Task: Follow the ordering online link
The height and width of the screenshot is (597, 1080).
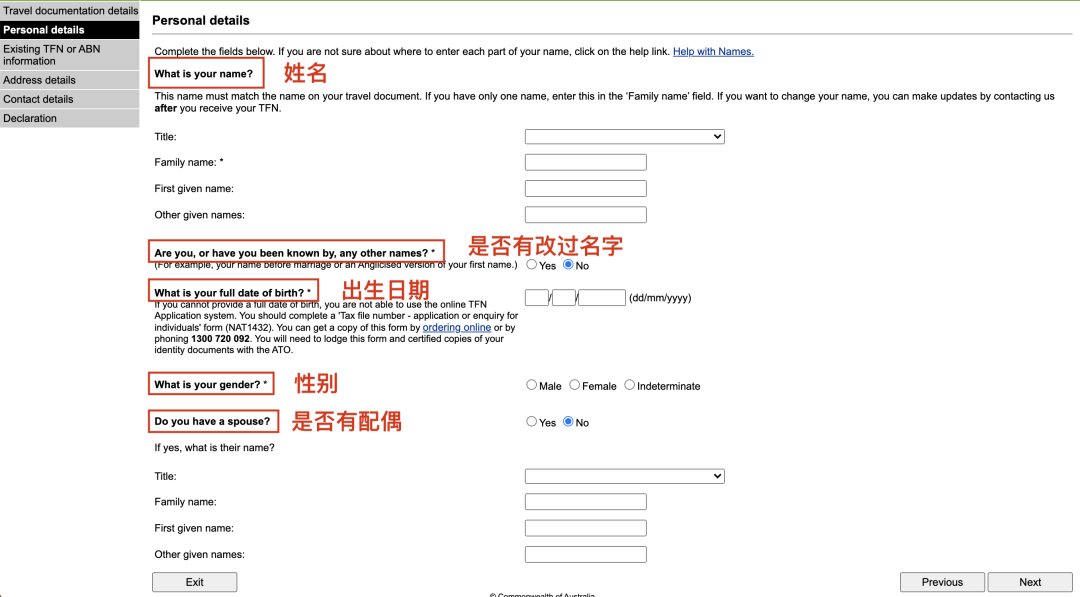Action: [x=457, y=328]
